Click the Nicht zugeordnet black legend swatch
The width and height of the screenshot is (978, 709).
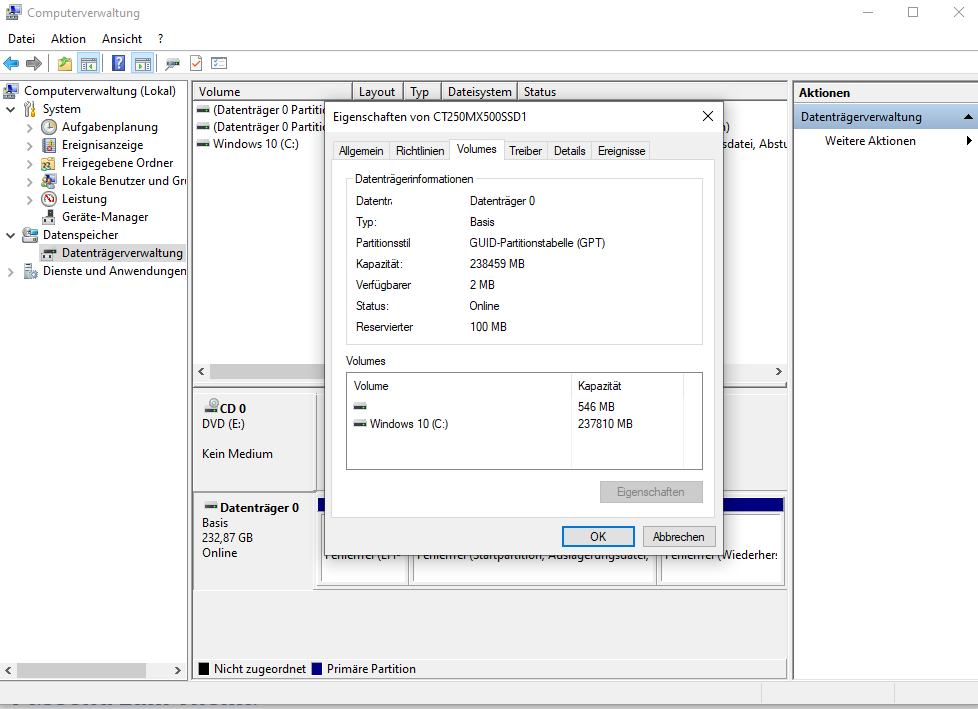pyautogui.click(x=203, y=669)
